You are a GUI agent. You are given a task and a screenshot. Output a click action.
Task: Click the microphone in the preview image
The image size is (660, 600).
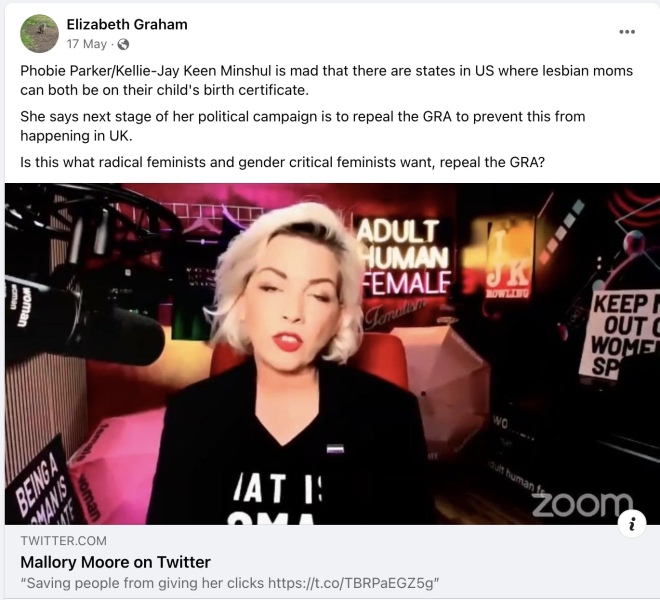(84, 322)
